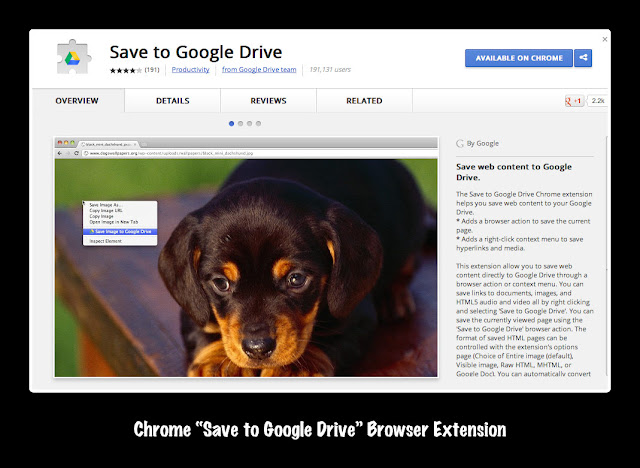Select the fourth screenshot carousel dot
Image resolution: width=640 pixels, height=468 pixels.
[258, 124]
